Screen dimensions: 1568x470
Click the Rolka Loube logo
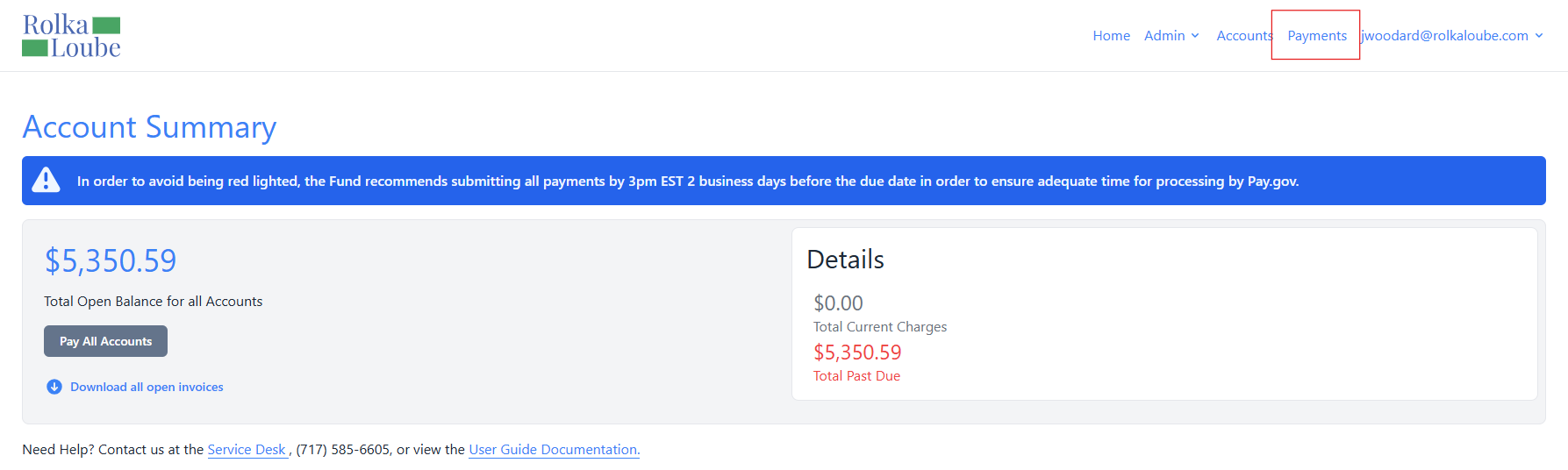(71, 36)
